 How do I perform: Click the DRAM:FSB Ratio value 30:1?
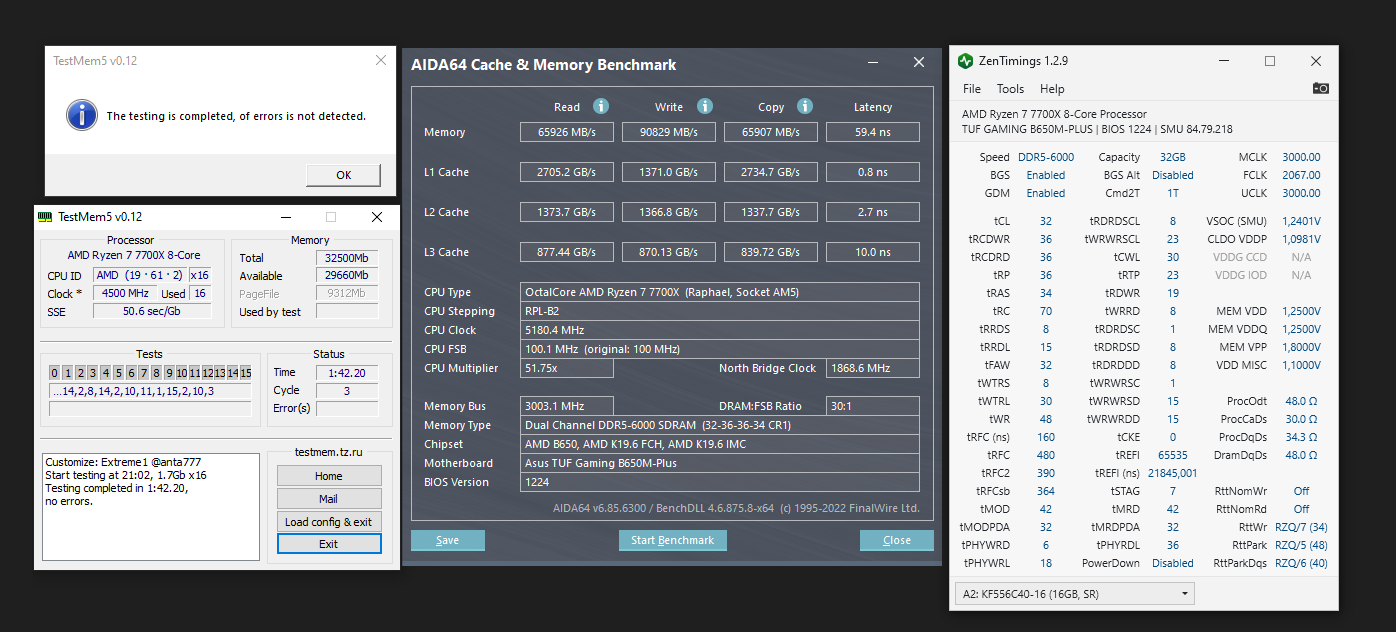pyautogui.click(x=873, y=406)
